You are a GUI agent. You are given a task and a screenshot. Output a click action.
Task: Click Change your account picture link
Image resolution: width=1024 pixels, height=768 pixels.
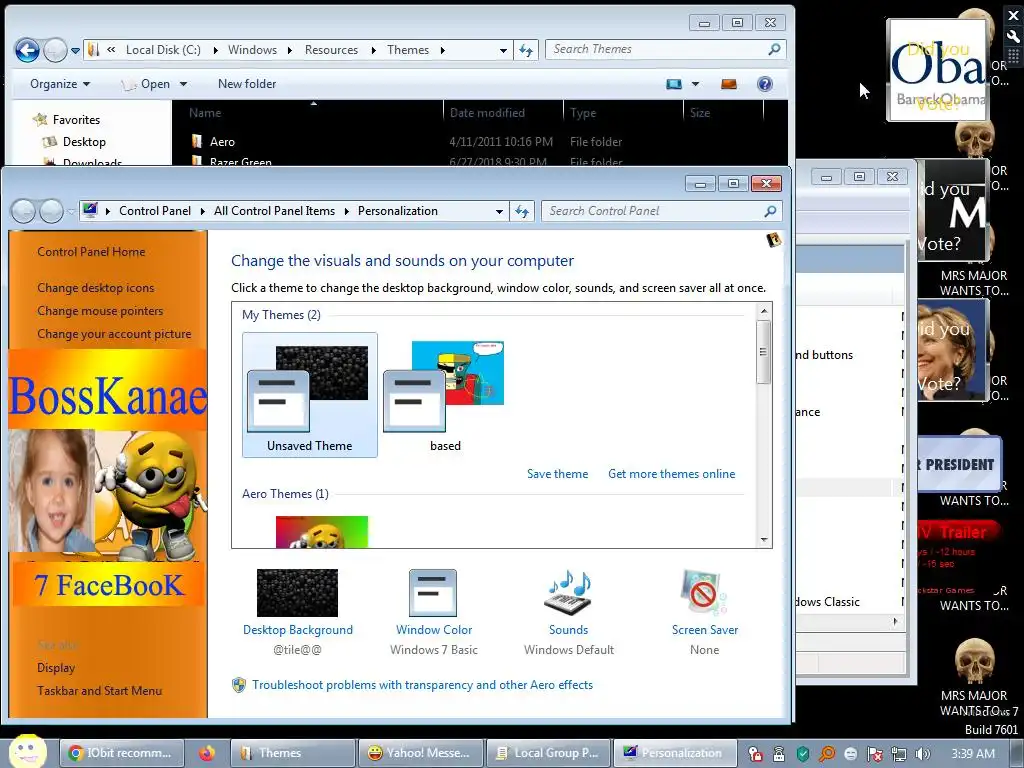(x=114, y=334)
